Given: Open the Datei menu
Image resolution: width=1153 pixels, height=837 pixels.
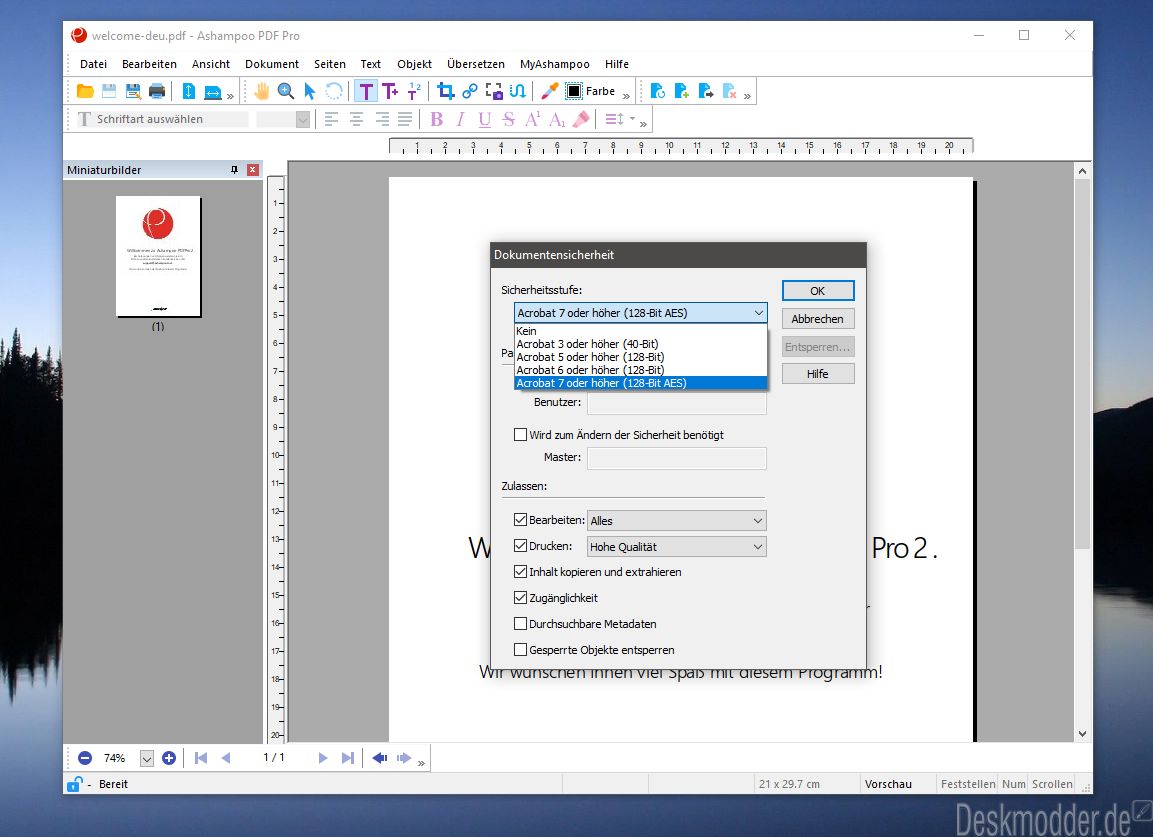Looking at the screenshot, I should pyautogui.click(x=93, y=64).
